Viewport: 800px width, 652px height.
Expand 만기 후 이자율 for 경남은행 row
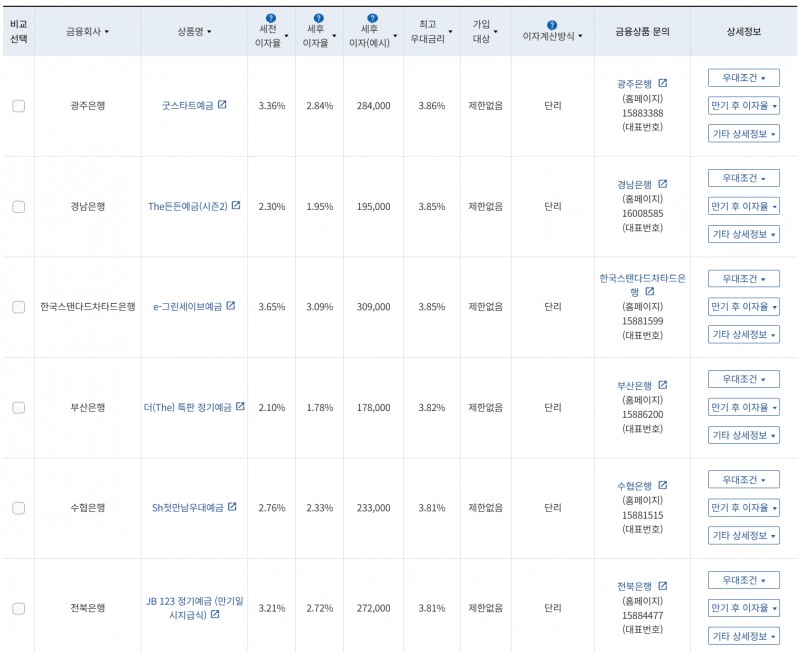coord(743,207)
